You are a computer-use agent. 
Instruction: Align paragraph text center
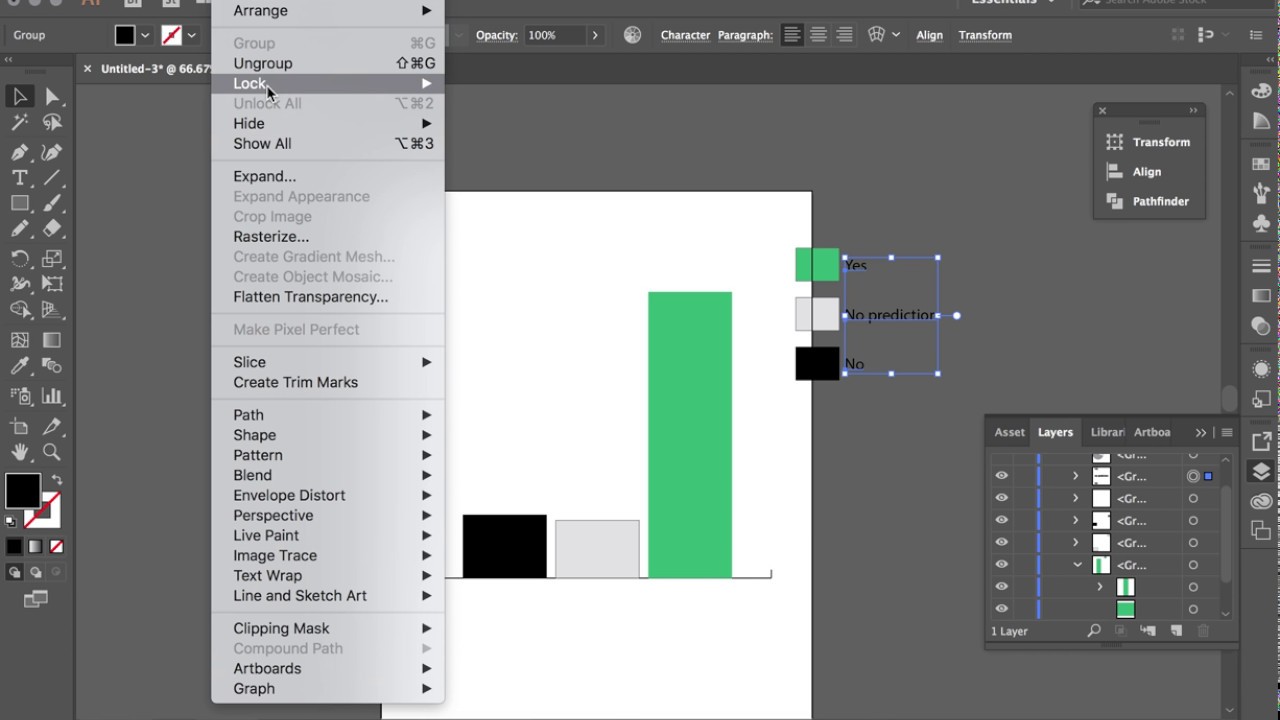click(x=818, y=35)
